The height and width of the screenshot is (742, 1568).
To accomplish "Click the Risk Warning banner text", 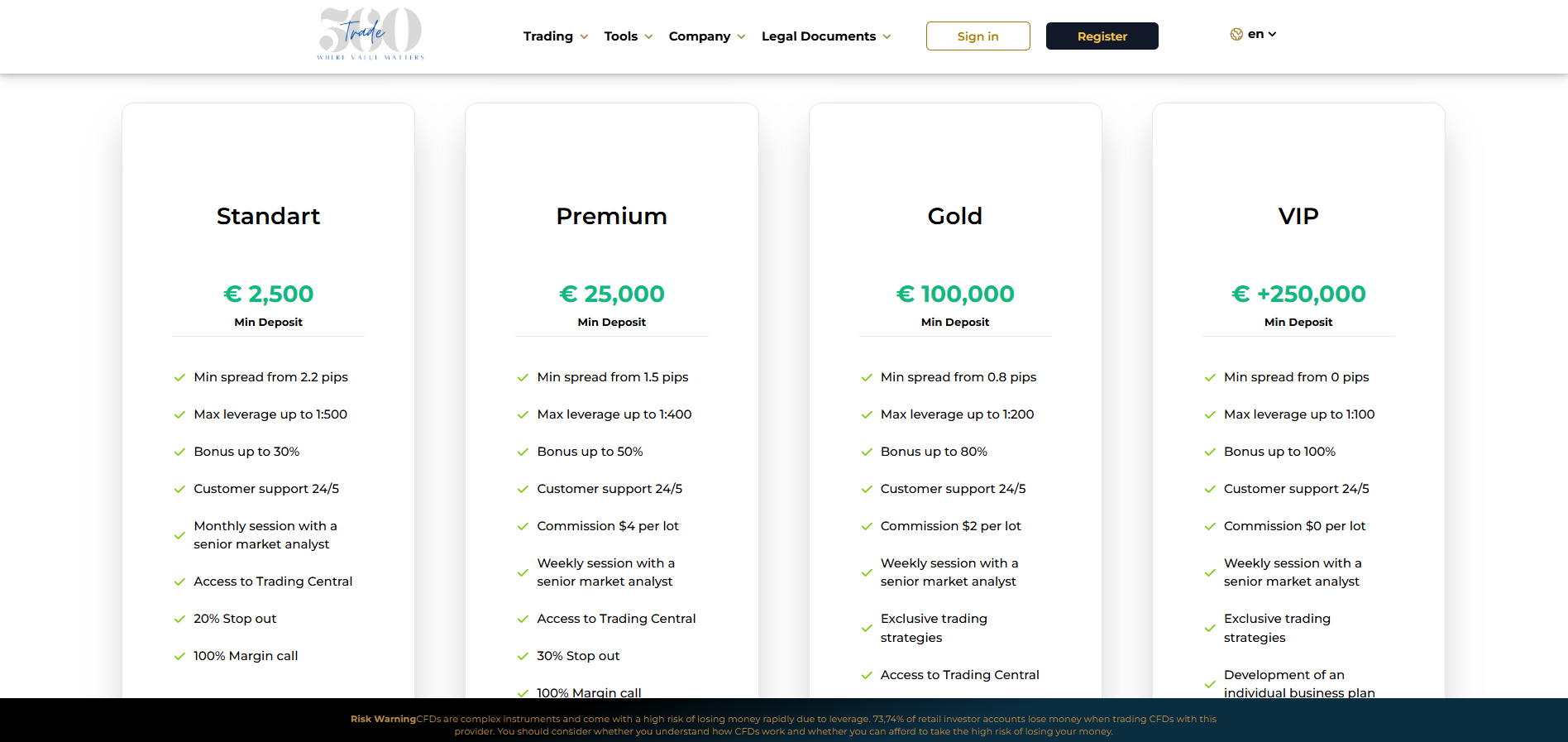I will pos(783,725).
